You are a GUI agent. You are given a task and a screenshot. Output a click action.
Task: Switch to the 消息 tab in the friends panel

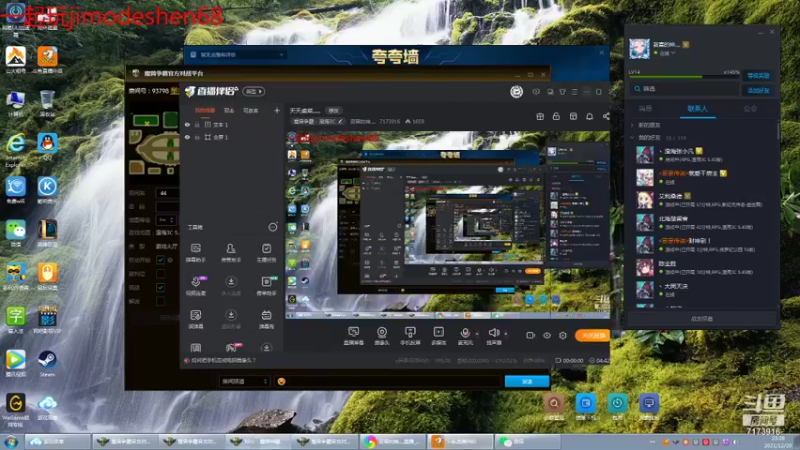645,109
